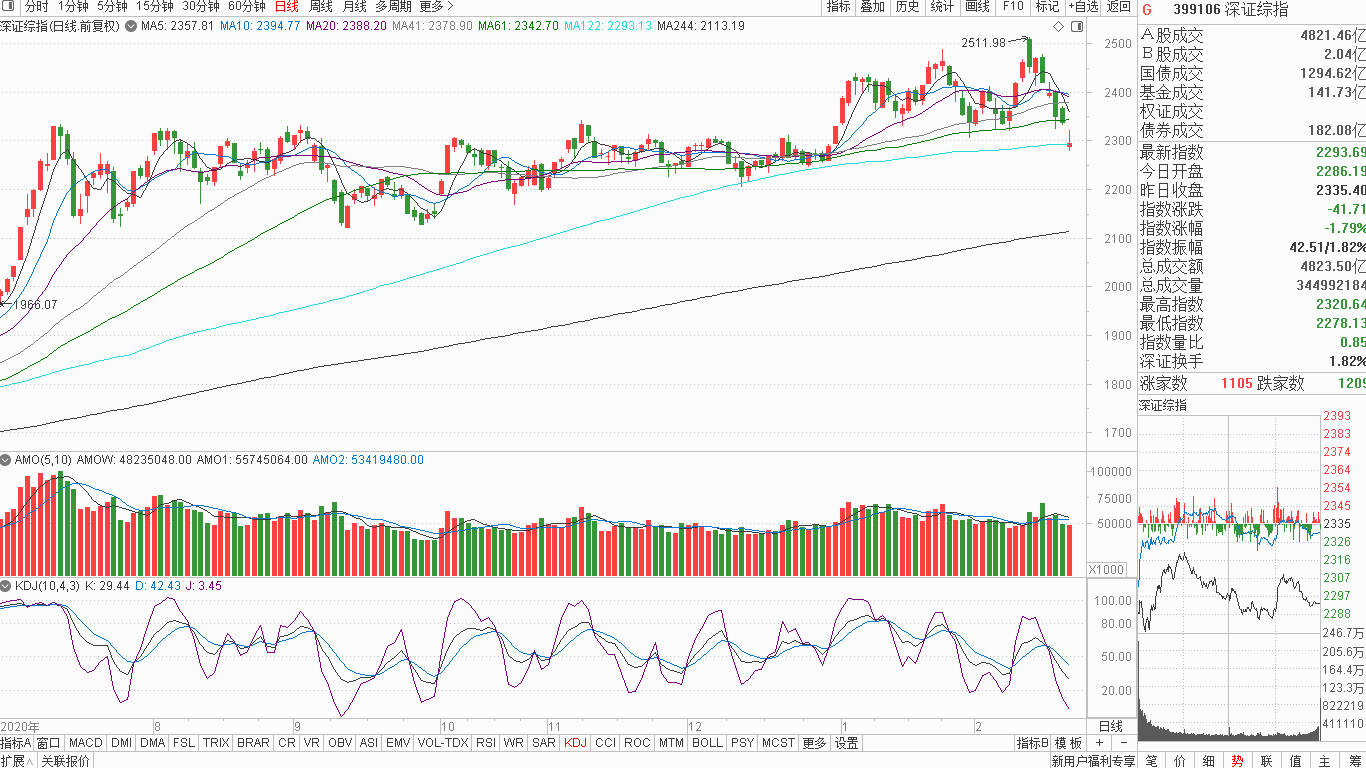This screenshot has width=1366, height=768.
Task: Select the 1分钟 period
Action: tap(73, 6)
